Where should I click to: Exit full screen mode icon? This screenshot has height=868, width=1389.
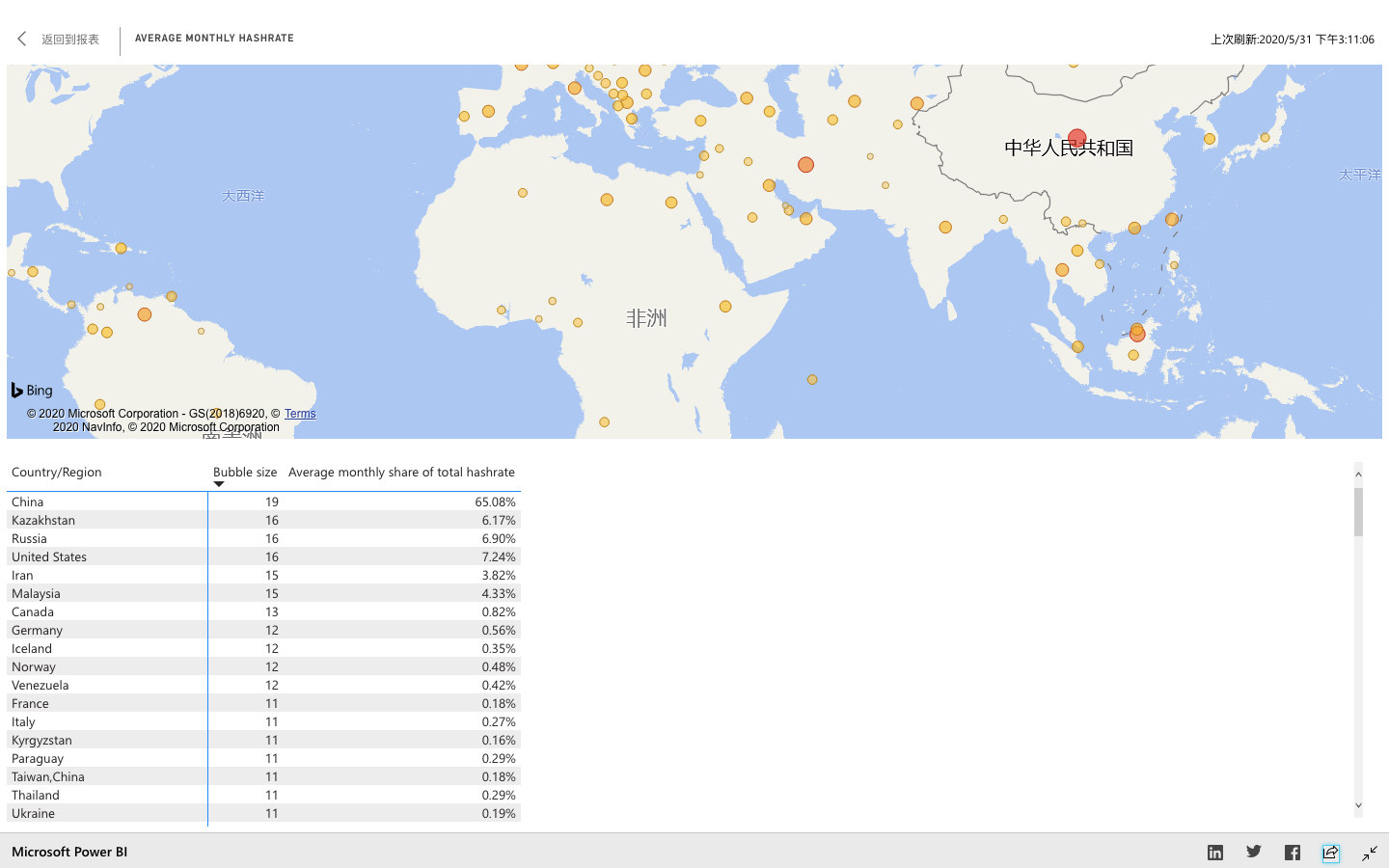tap(1370, 853)
